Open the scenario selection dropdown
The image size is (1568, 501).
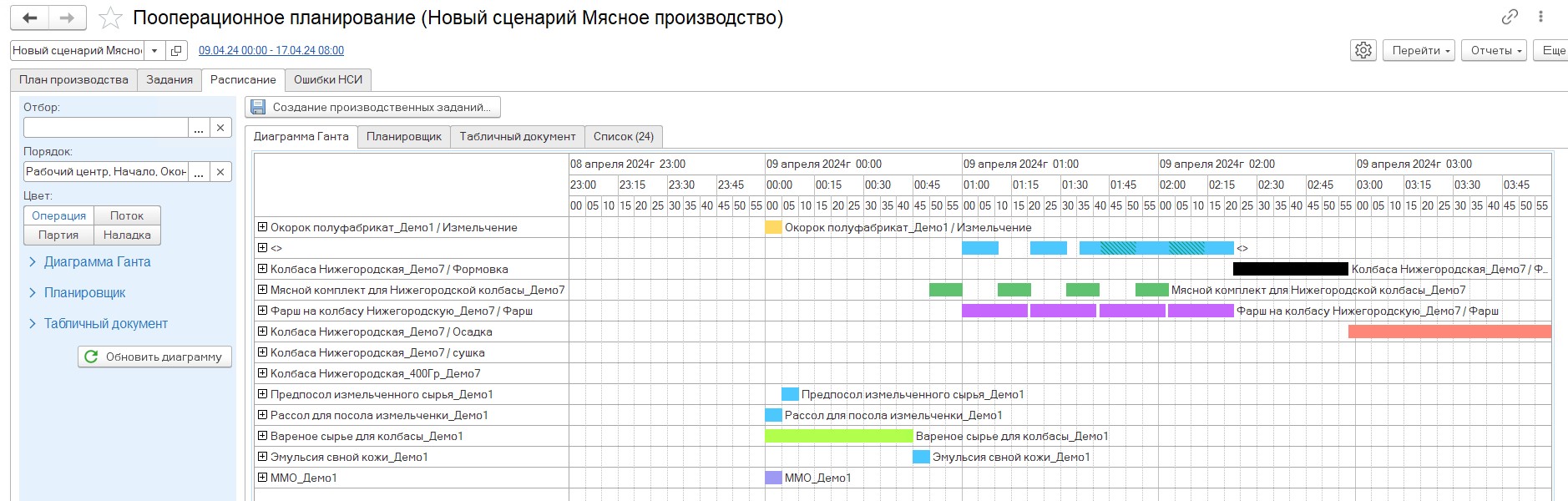click(x=154, y=51)
